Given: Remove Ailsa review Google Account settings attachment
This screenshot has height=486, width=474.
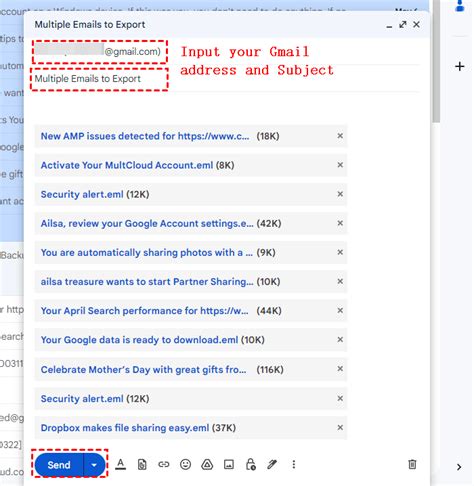Looking at the screenshot, I should coord(340,223).
